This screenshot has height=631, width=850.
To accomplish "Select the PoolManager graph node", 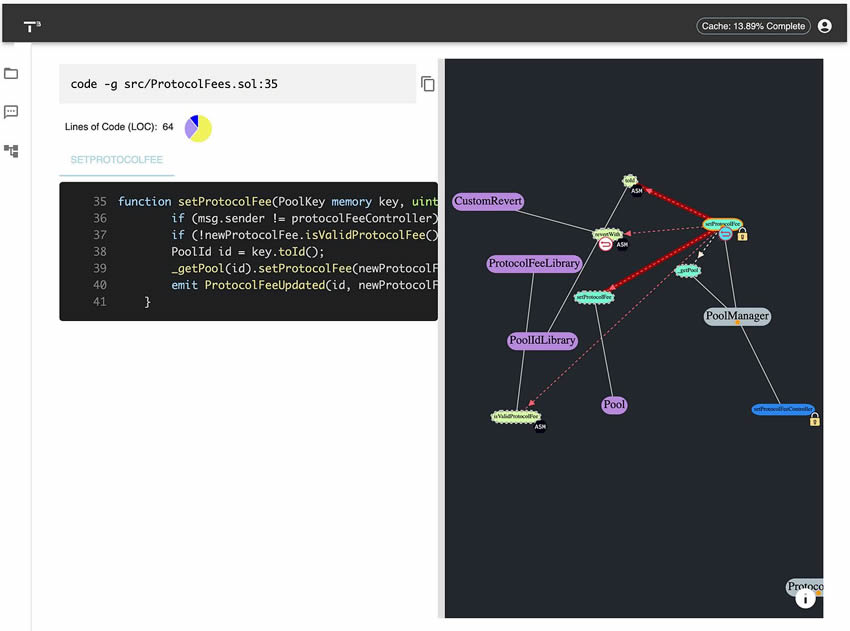I will pyautogui.click(x=737, y=316).
